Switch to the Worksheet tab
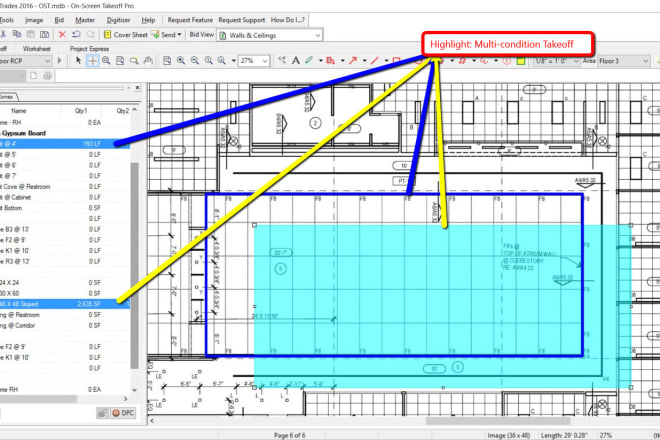 37,49
